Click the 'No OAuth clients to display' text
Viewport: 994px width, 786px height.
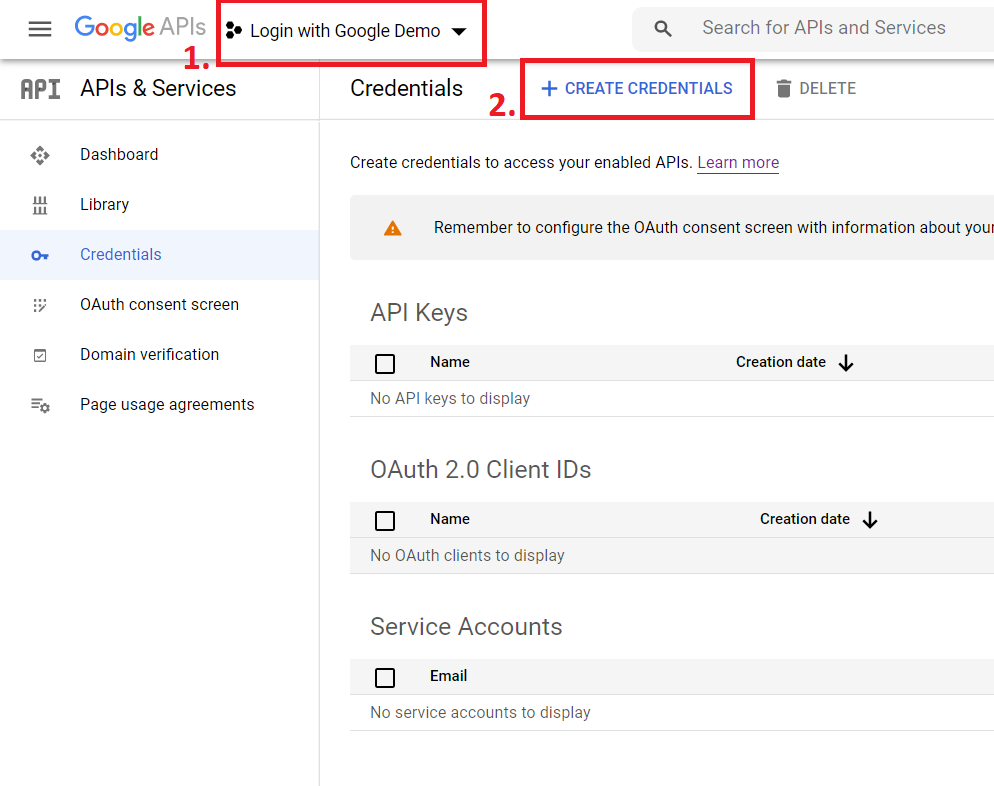467,556
